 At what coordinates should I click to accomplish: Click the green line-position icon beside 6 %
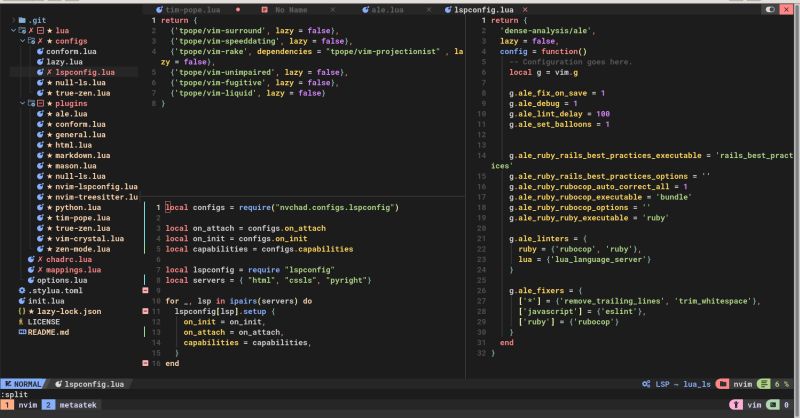click(x=763, y=384)
